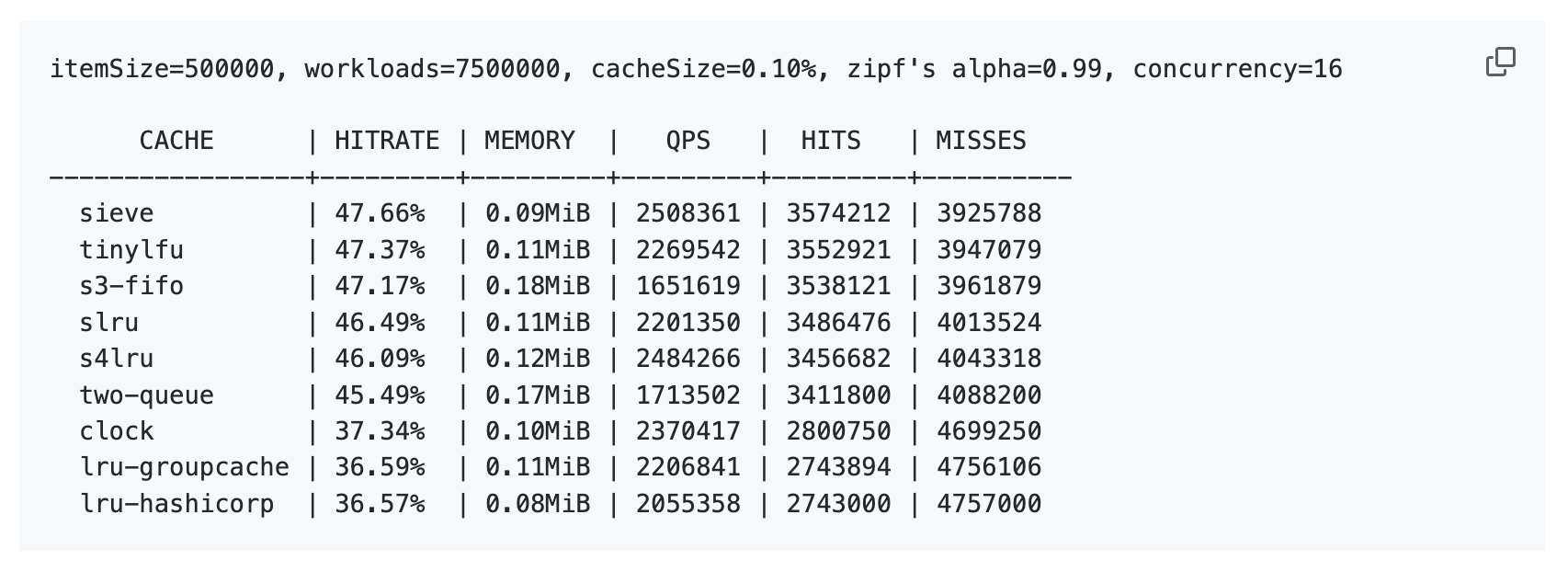
Task: Click the 0.18MiB memory value
Action: point(538,286)
